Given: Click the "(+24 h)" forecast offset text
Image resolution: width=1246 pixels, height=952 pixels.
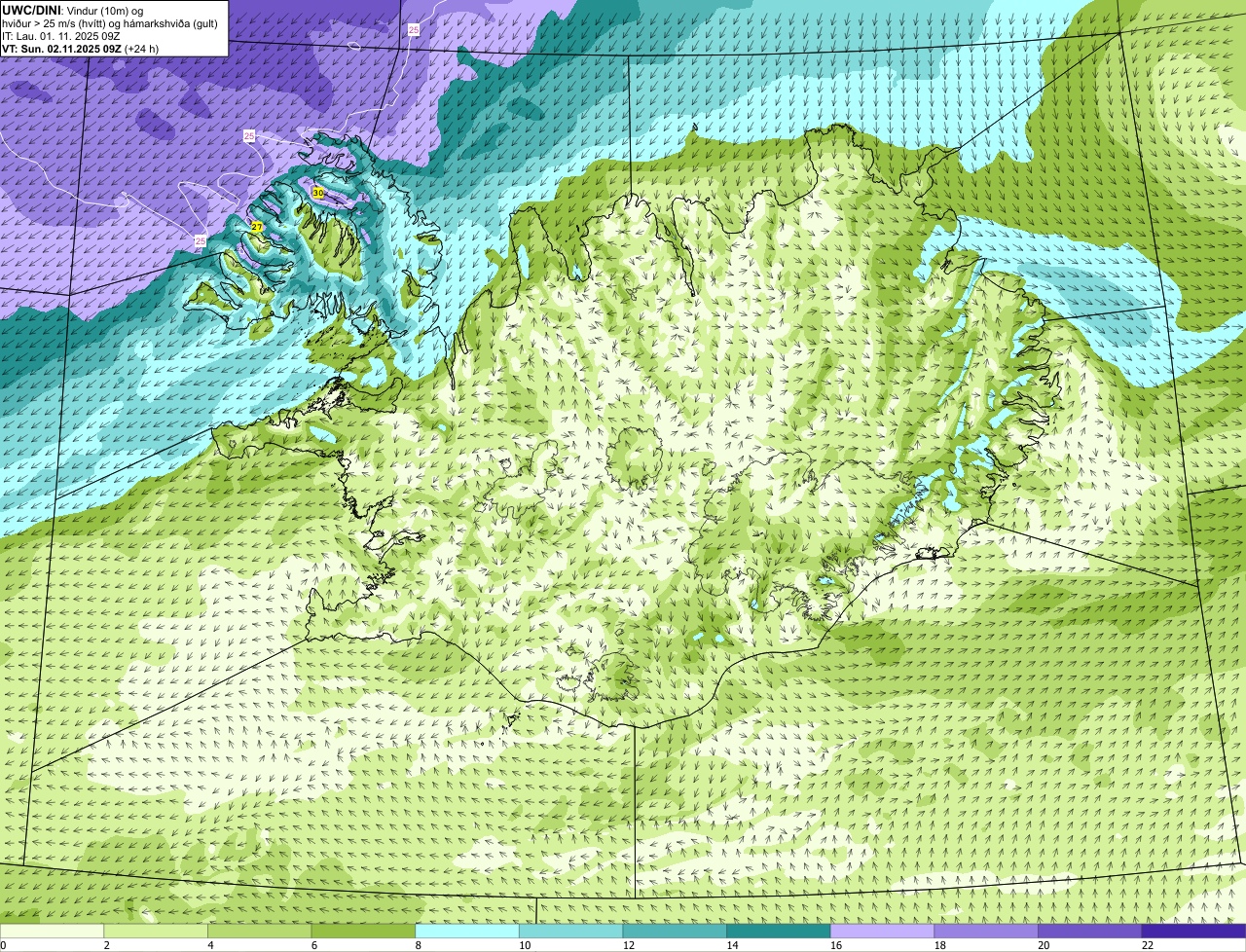Looking at the screenshot, I should 141,49.
